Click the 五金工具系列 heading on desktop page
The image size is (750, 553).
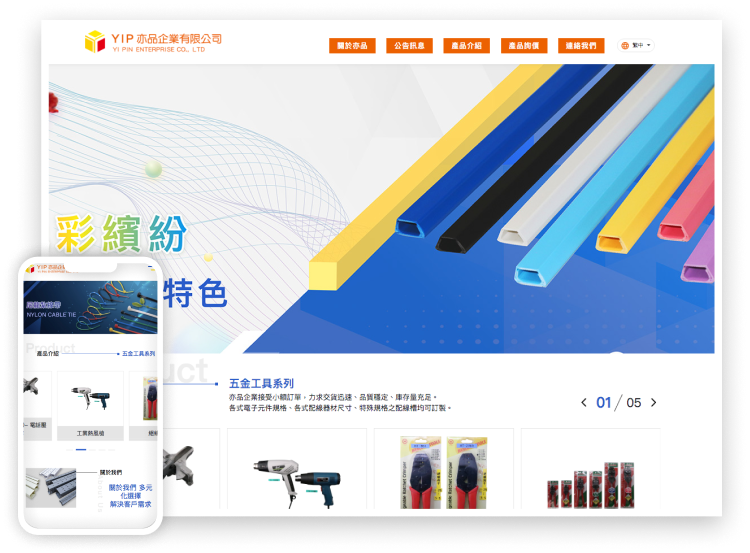click(261, 383)
